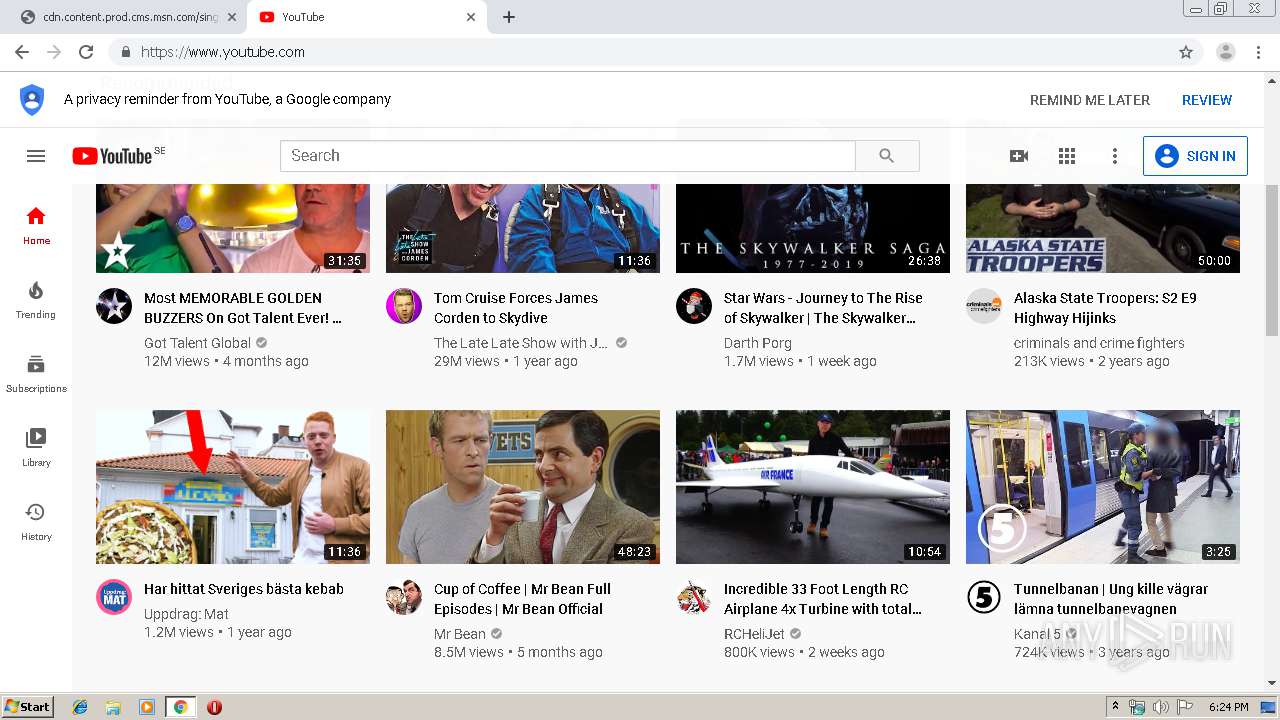This screenshot has height=720, width=1280.
Task: Open the Tunnelbanan video thumbnail
Action: [x=1103, y=487]
